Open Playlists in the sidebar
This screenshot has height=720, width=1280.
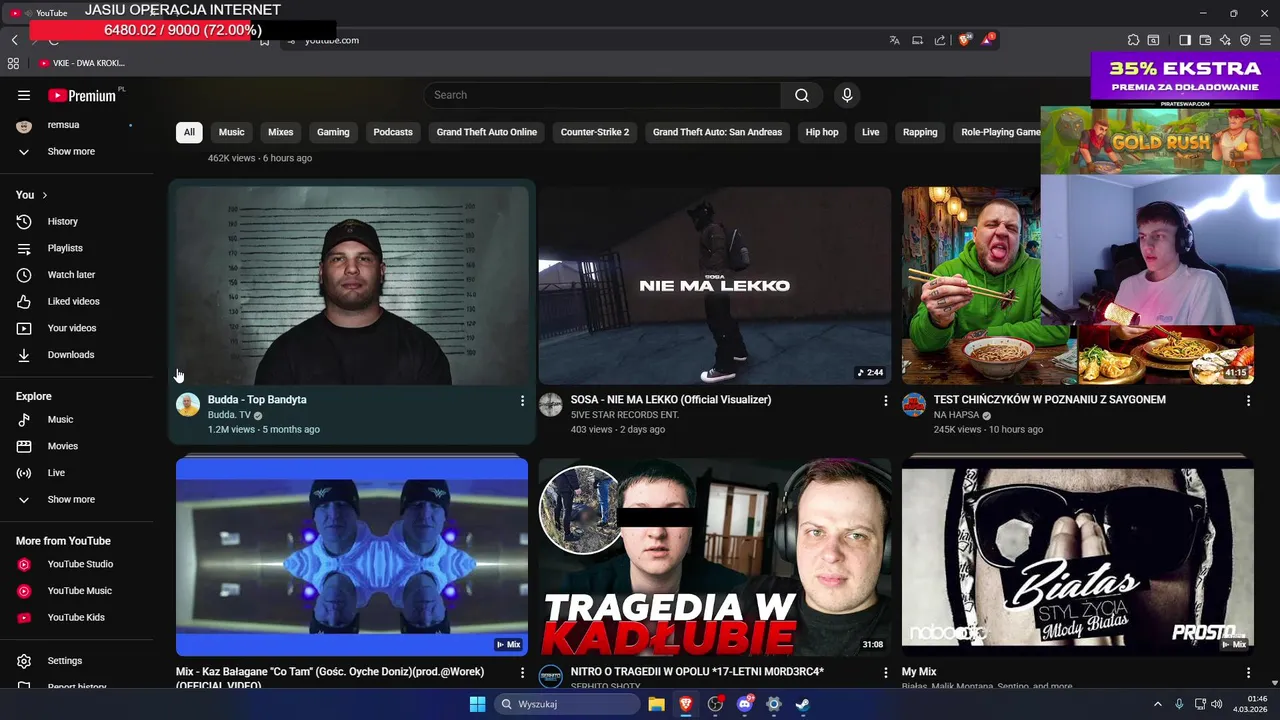tap(76, 248)
